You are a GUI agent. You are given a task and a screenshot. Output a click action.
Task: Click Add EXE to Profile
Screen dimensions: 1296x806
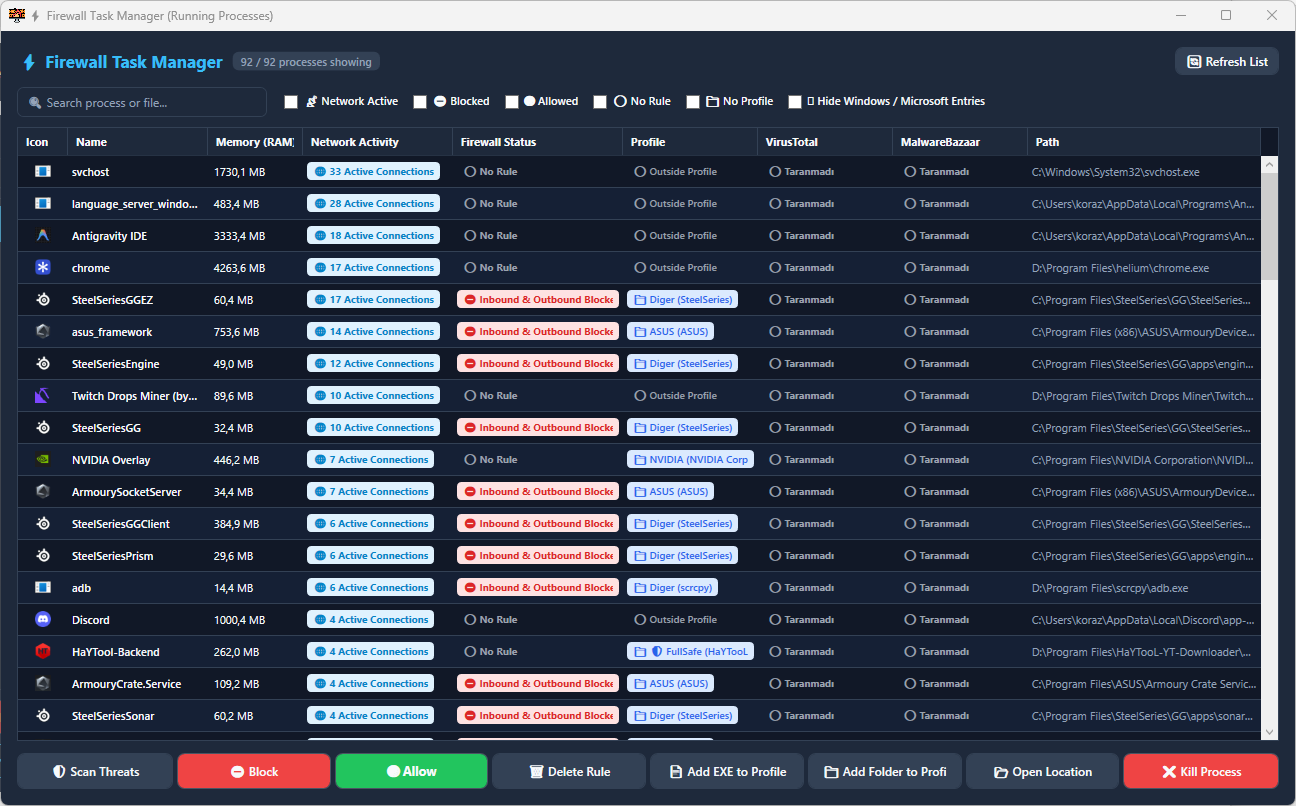coord(727,772)
